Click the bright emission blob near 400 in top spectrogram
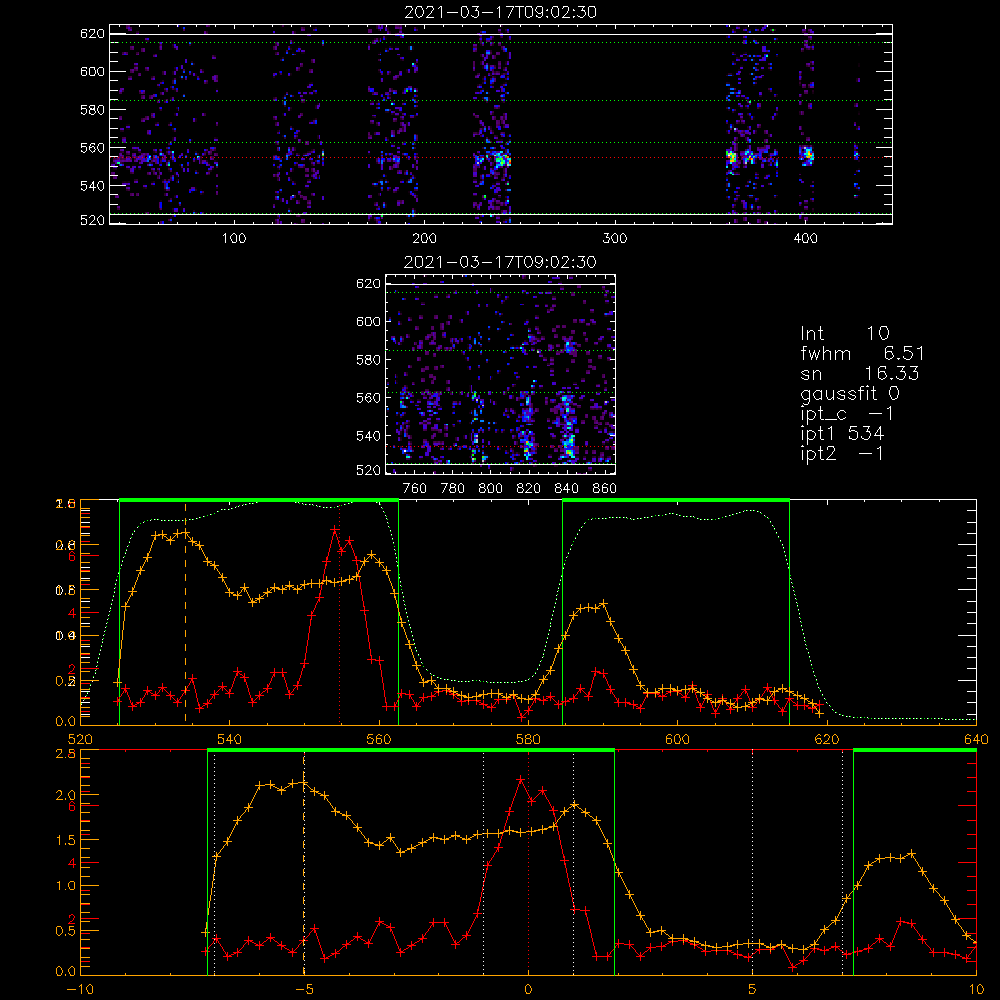 point(807,155)
